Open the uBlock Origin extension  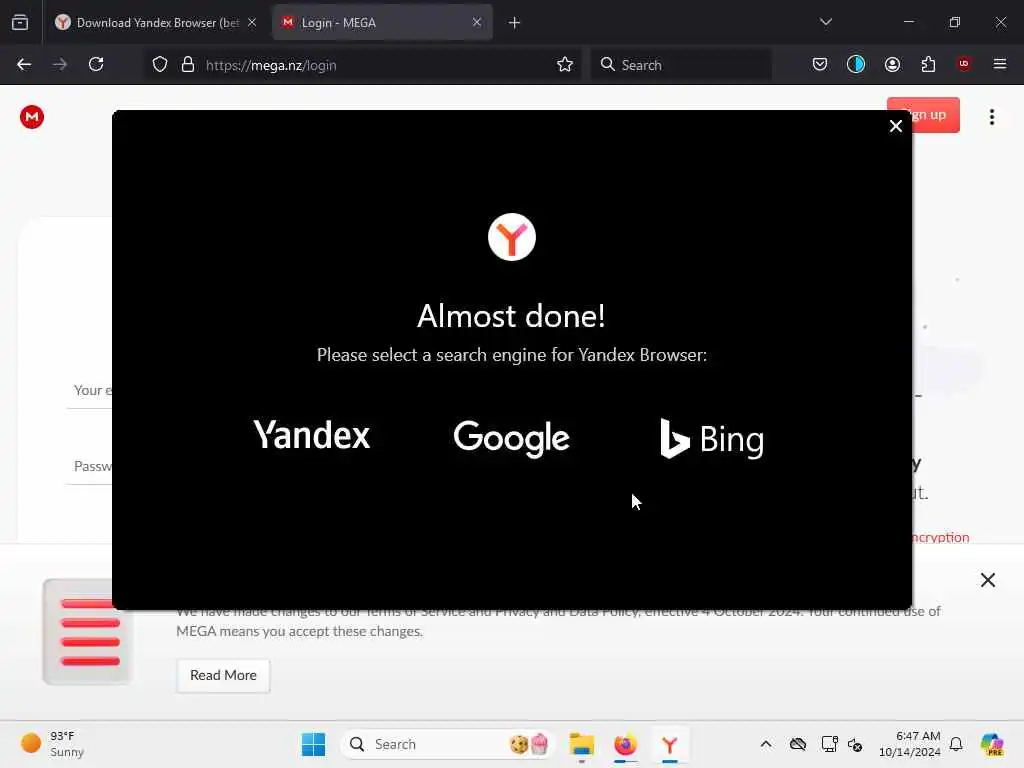coord(964,64)
